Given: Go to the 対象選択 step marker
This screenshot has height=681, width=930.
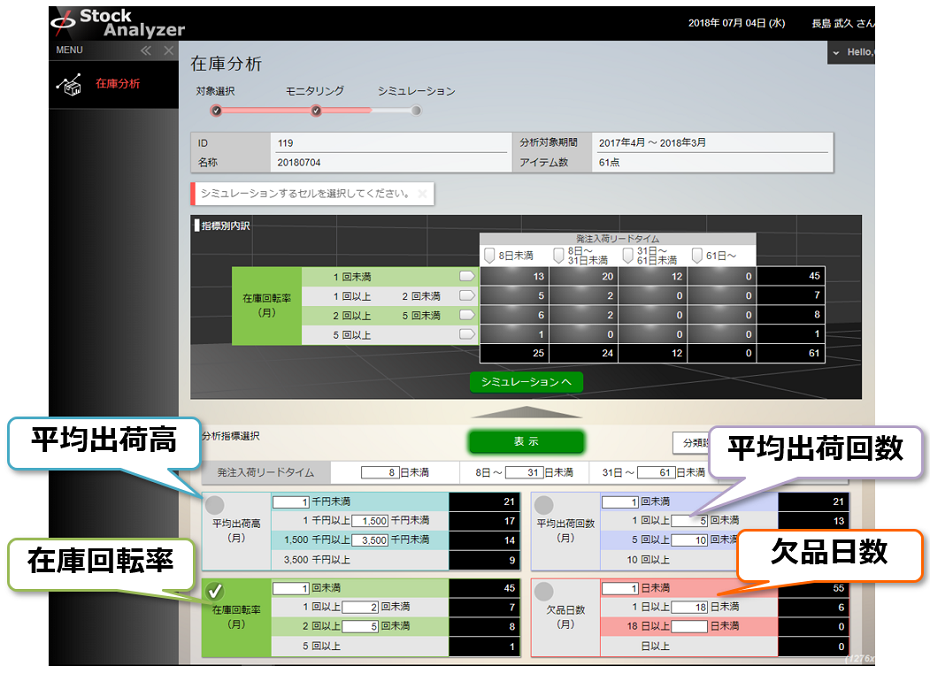Looking at the screenshot, I should click(x=216, y=111).
